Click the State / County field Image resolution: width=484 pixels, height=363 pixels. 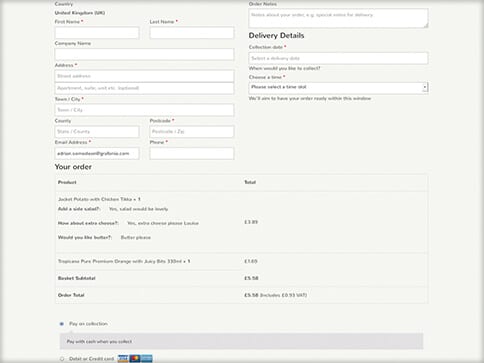(97, 132)
